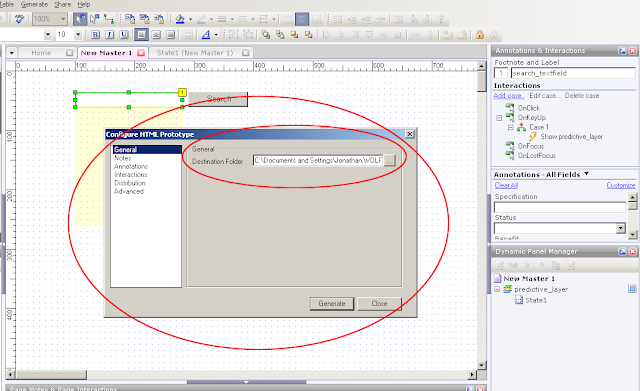Click the browse ellipsis button for Destination Folder
640x391 pixels.
click(389, 160)
